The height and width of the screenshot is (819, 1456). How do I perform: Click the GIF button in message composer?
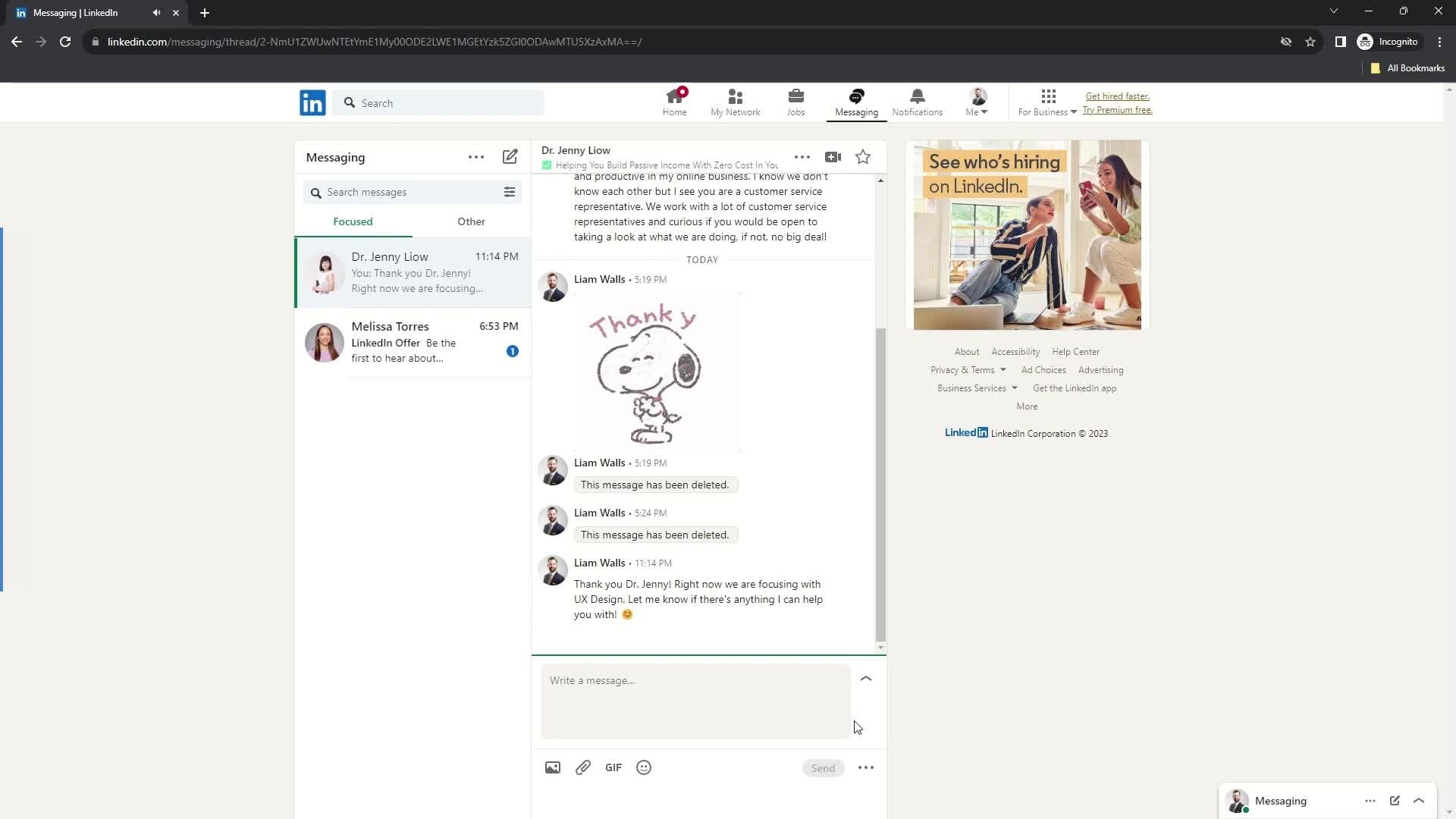coord(614,768)
